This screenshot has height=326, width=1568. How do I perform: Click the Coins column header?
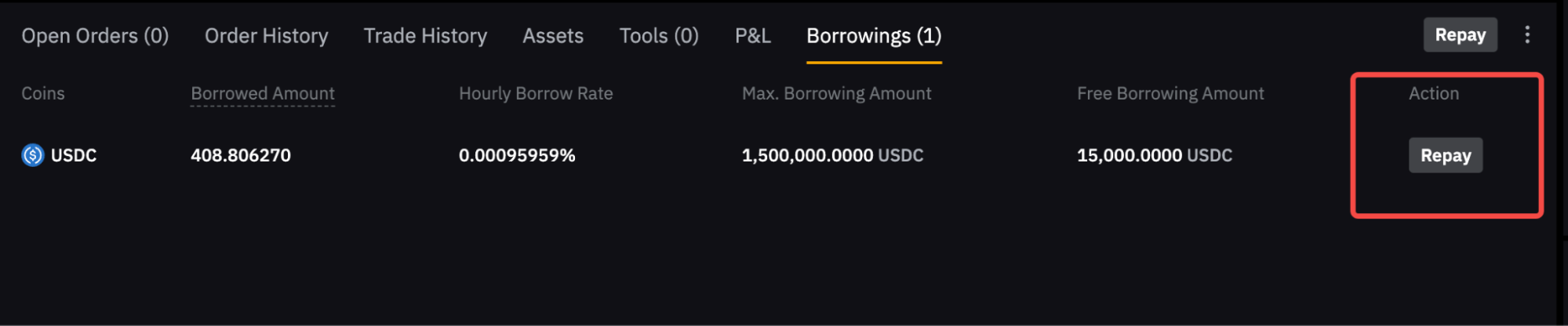[43, 93]
